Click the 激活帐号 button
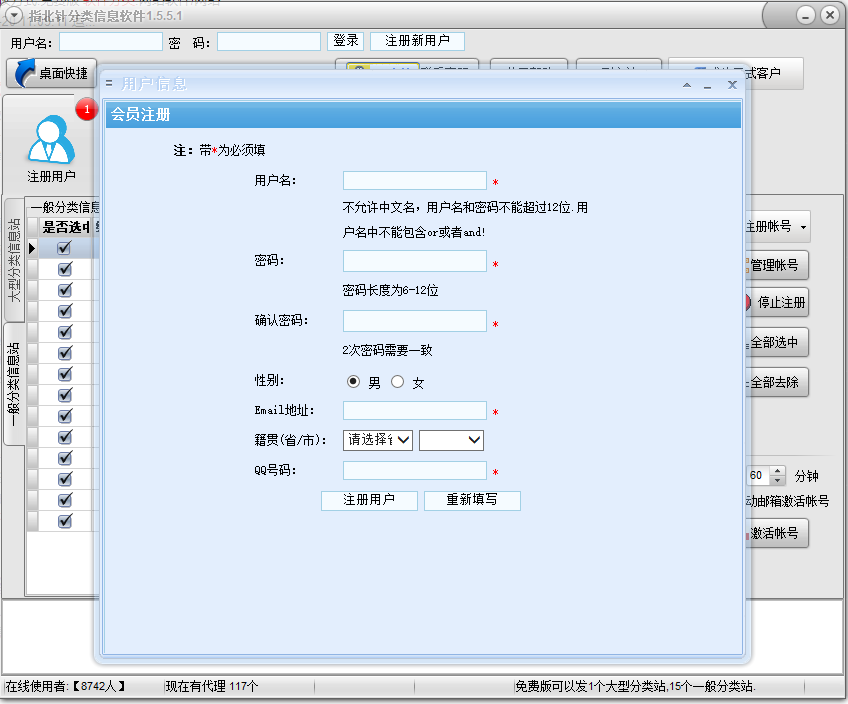848x704 pixels. (777, 534)
